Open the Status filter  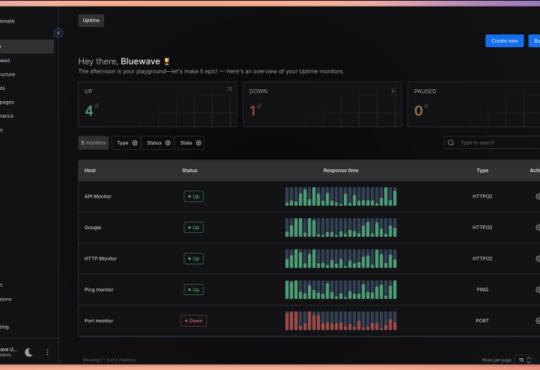click(x=158, y=143)
